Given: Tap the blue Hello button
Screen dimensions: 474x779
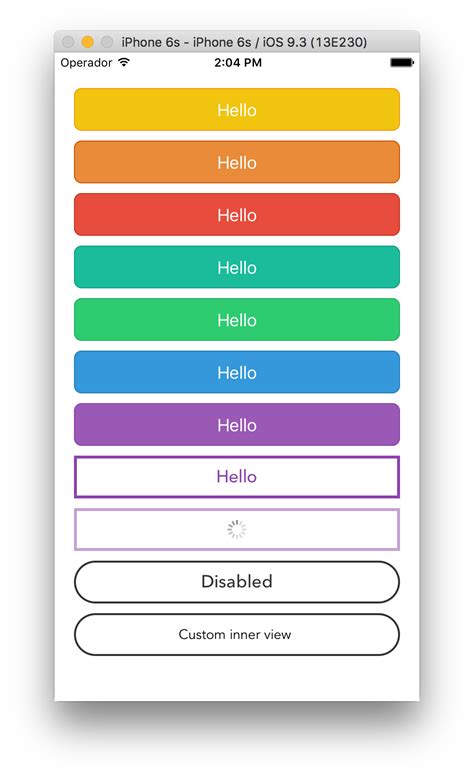Looking at the screenshot, I should pyautogui.click(x=237, y=372).
